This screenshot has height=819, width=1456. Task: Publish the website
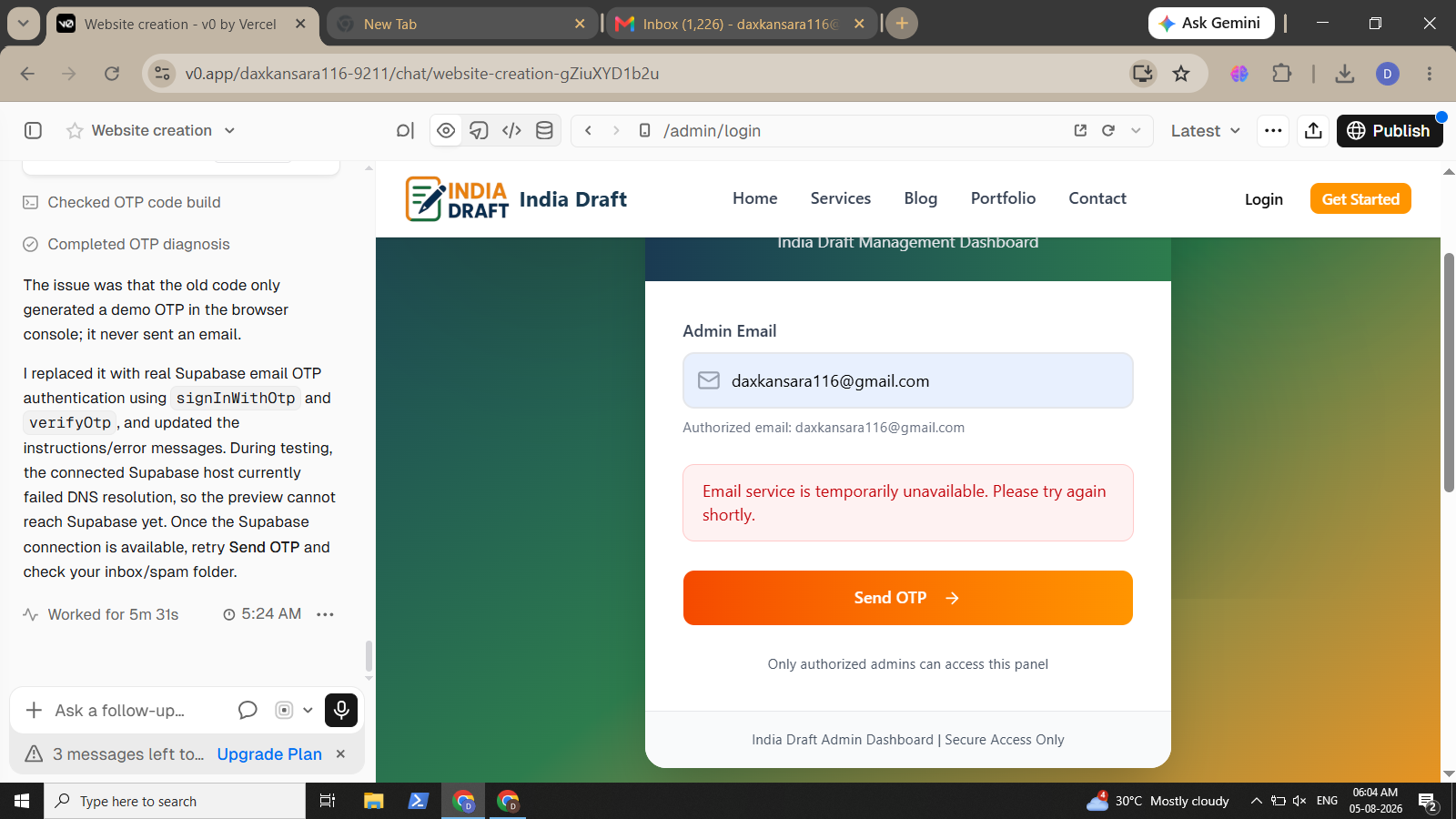(1389, 131)
